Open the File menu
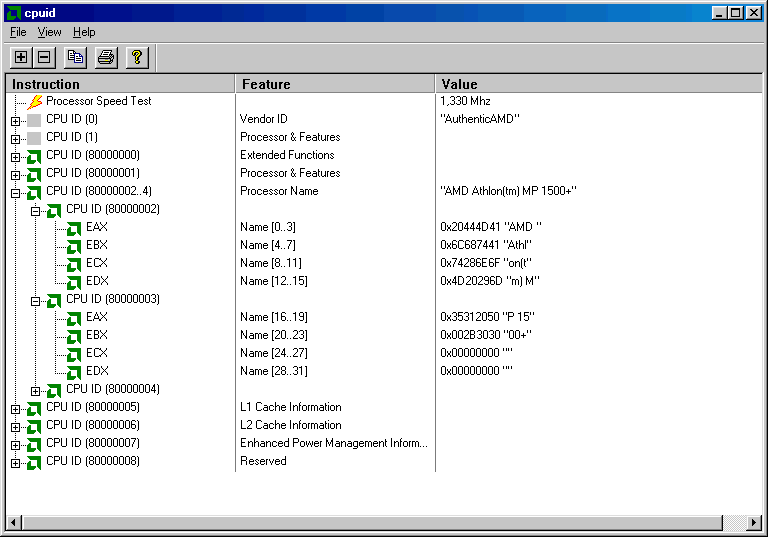 click(18, 32)
